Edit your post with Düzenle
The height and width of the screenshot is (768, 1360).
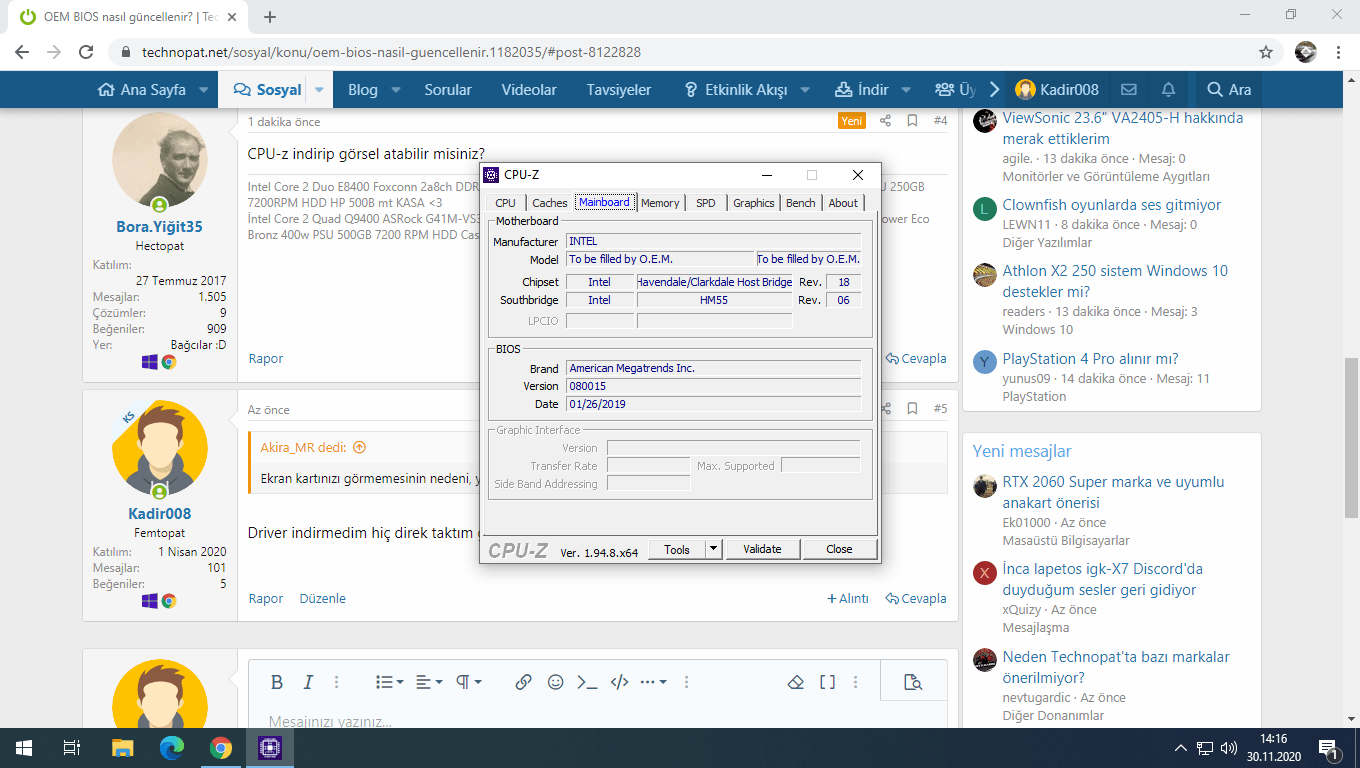[x=322, y=598]
